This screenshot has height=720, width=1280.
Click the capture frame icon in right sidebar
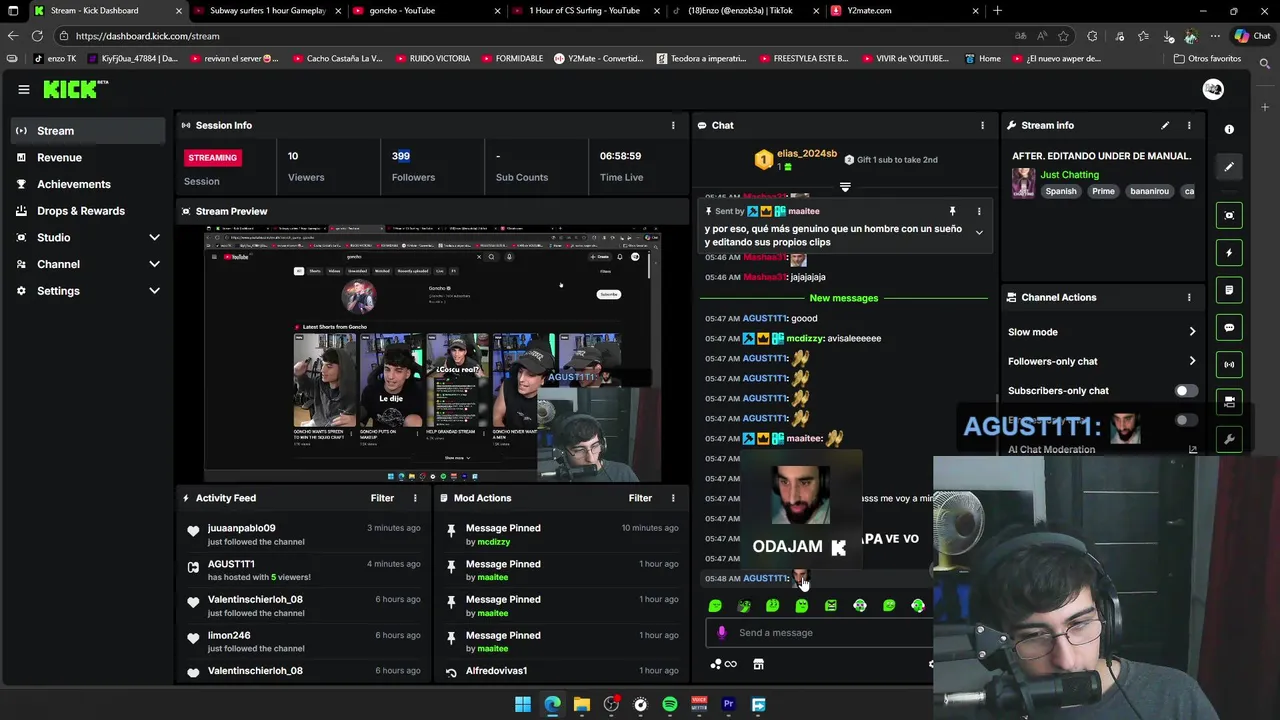tap(1229, 215)
